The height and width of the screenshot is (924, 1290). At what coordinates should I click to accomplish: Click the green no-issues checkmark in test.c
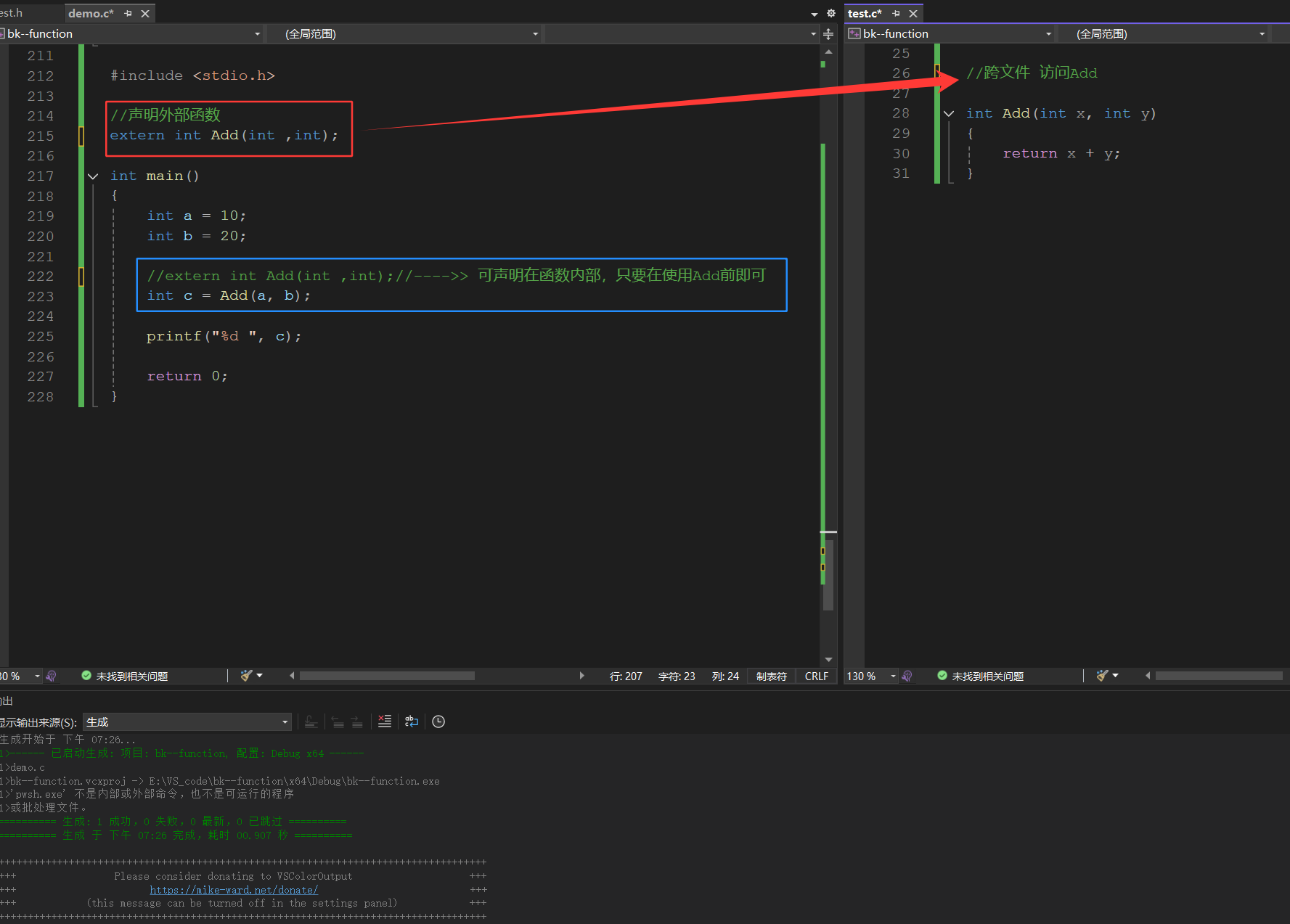[x=942, y=676]
